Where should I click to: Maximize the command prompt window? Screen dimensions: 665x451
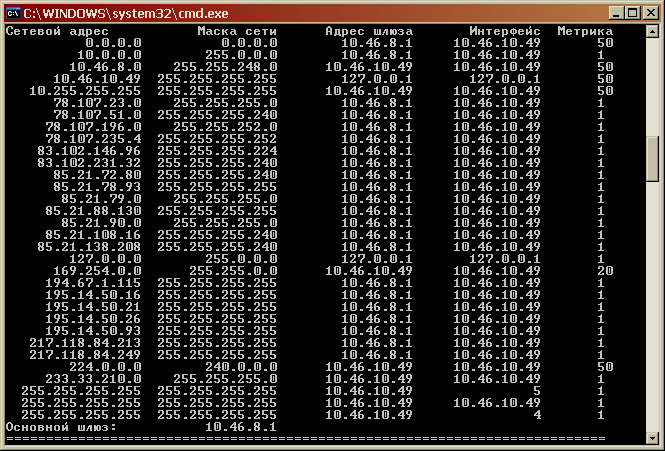(x=630, y=12)
